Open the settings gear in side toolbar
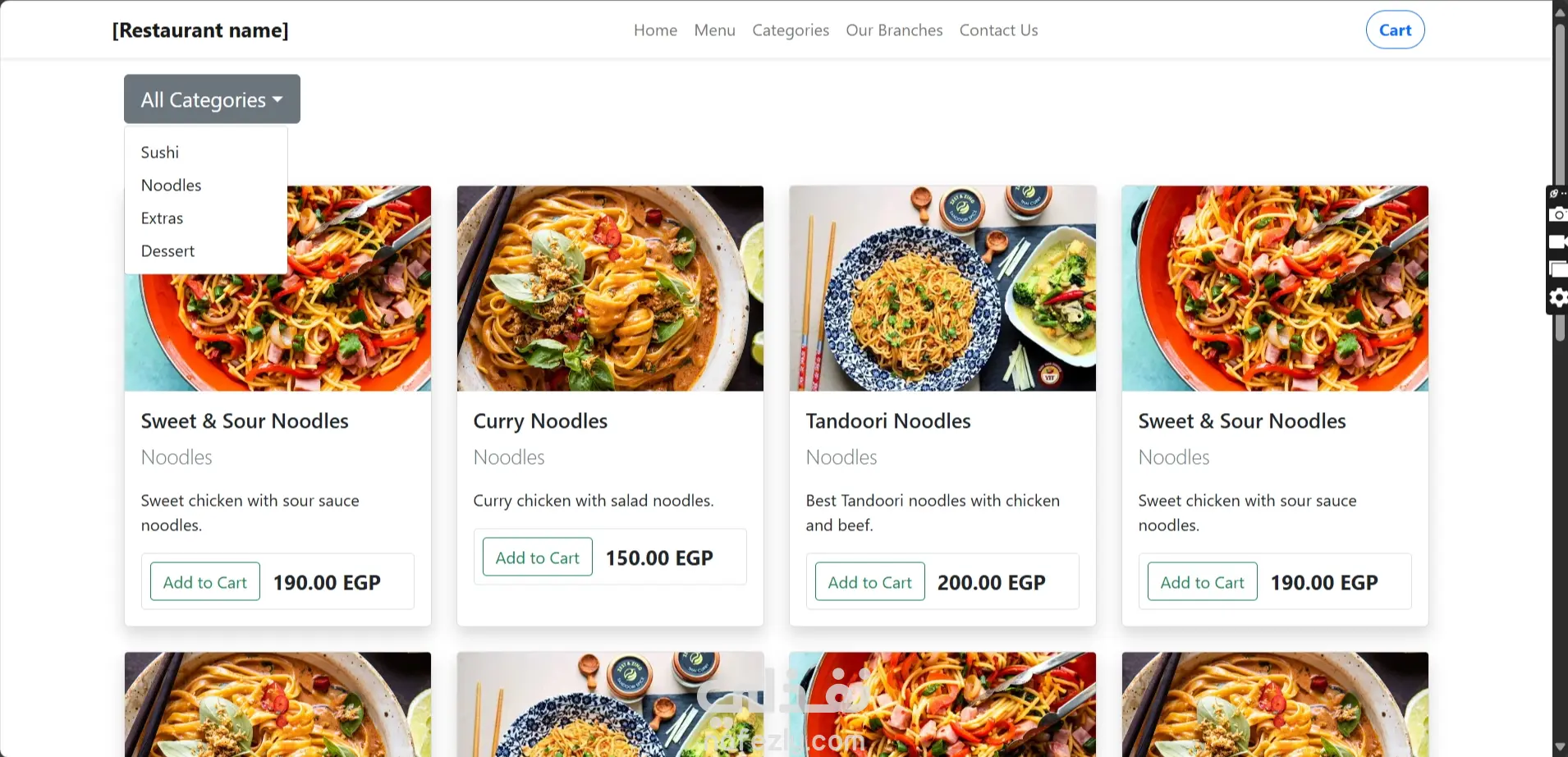This screenshot has height=757, width=1568. (1557, 298)
